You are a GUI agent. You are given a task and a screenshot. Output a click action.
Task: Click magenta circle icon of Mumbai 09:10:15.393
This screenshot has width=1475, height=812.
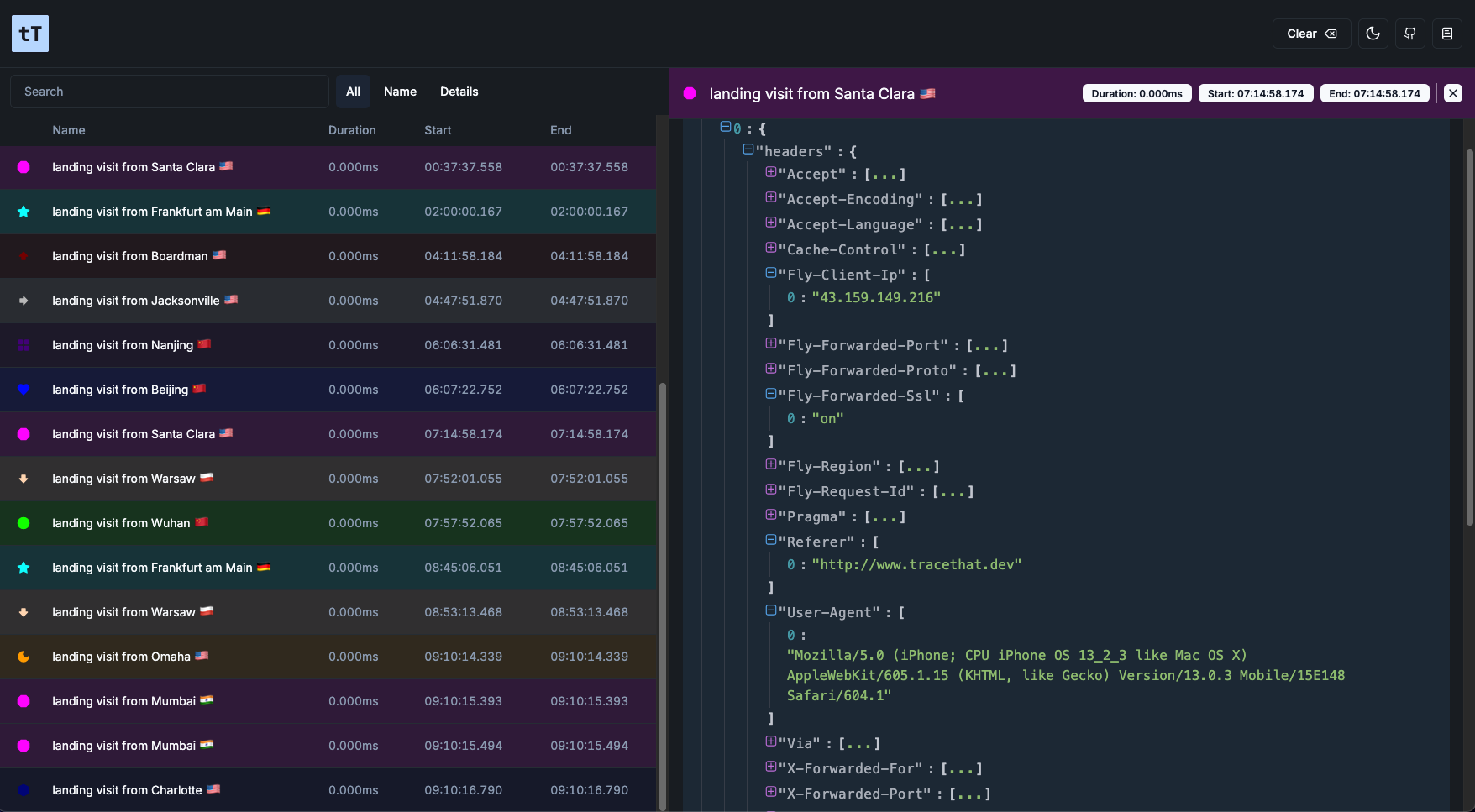24,701
